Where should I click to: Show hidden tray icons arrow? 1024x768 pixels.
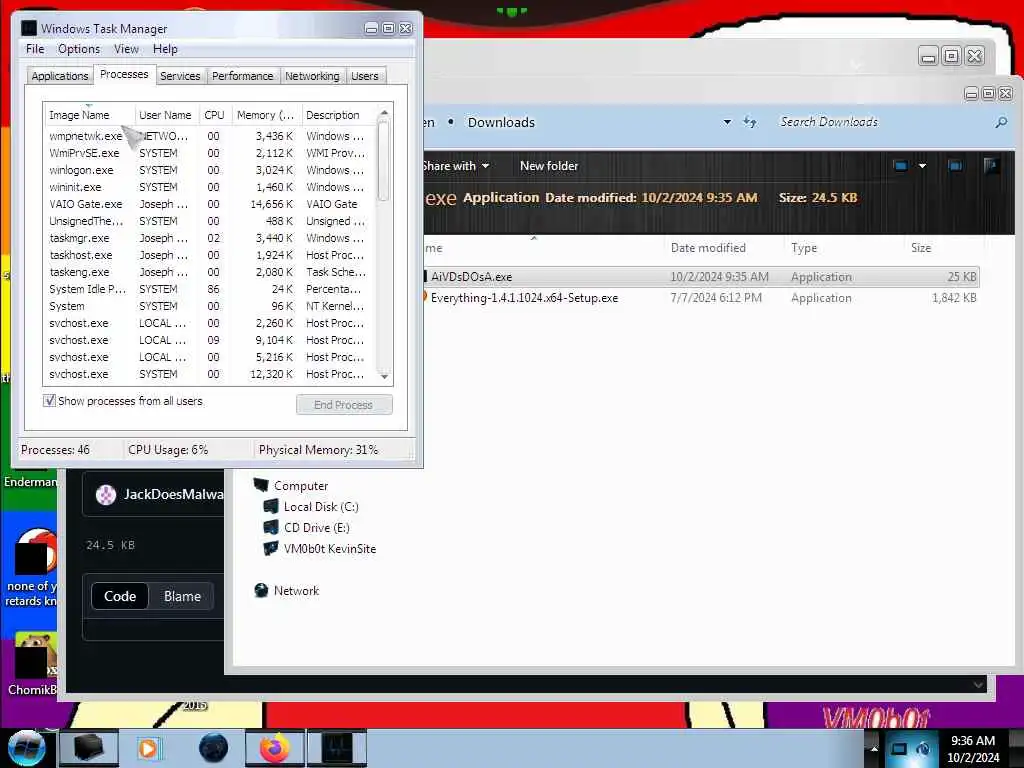coord(874,748)
